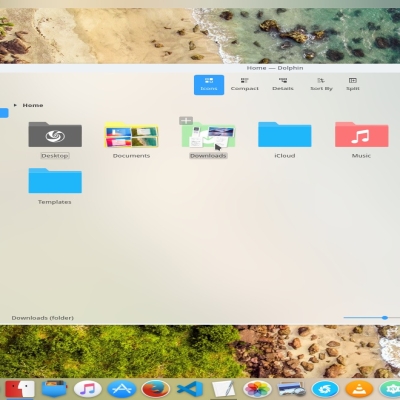This screenshot has width=400, height=400.
Task: Toggle selection plus on Downloads folder
Action: (x=186, y=121)
